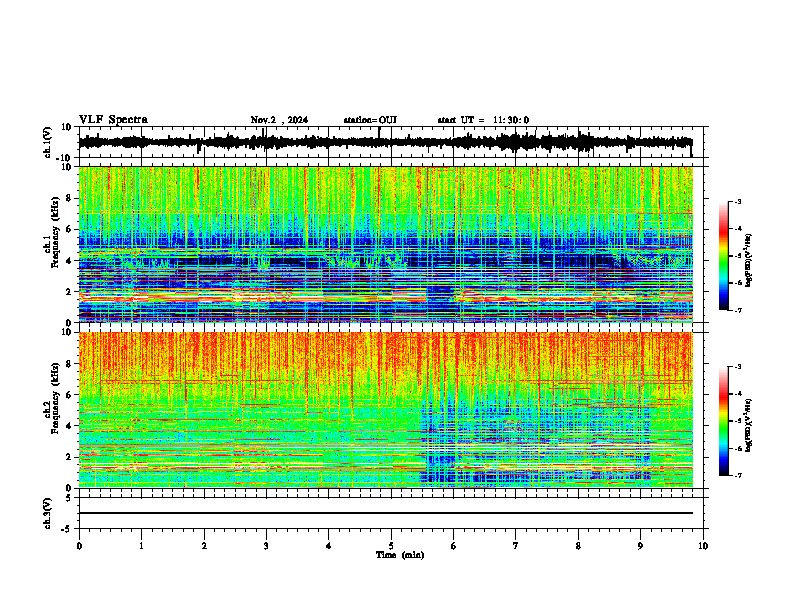
Task: Click the "8" kHz tick on ch.1 frequency axis
Action: tap(70, 198)
